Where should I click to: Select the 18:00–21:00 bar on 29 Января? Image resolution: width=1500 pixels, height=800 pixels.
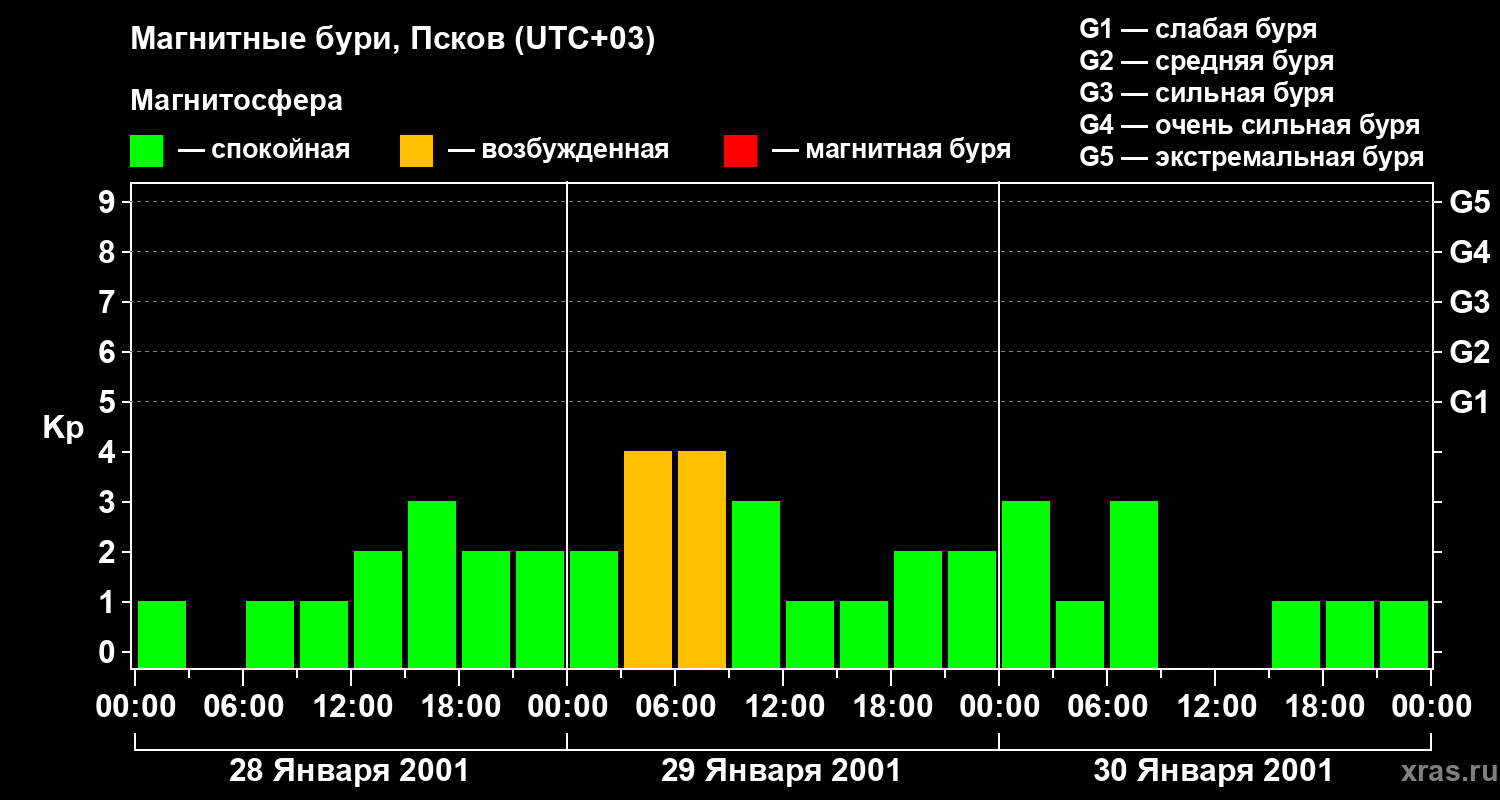point(918,609)
